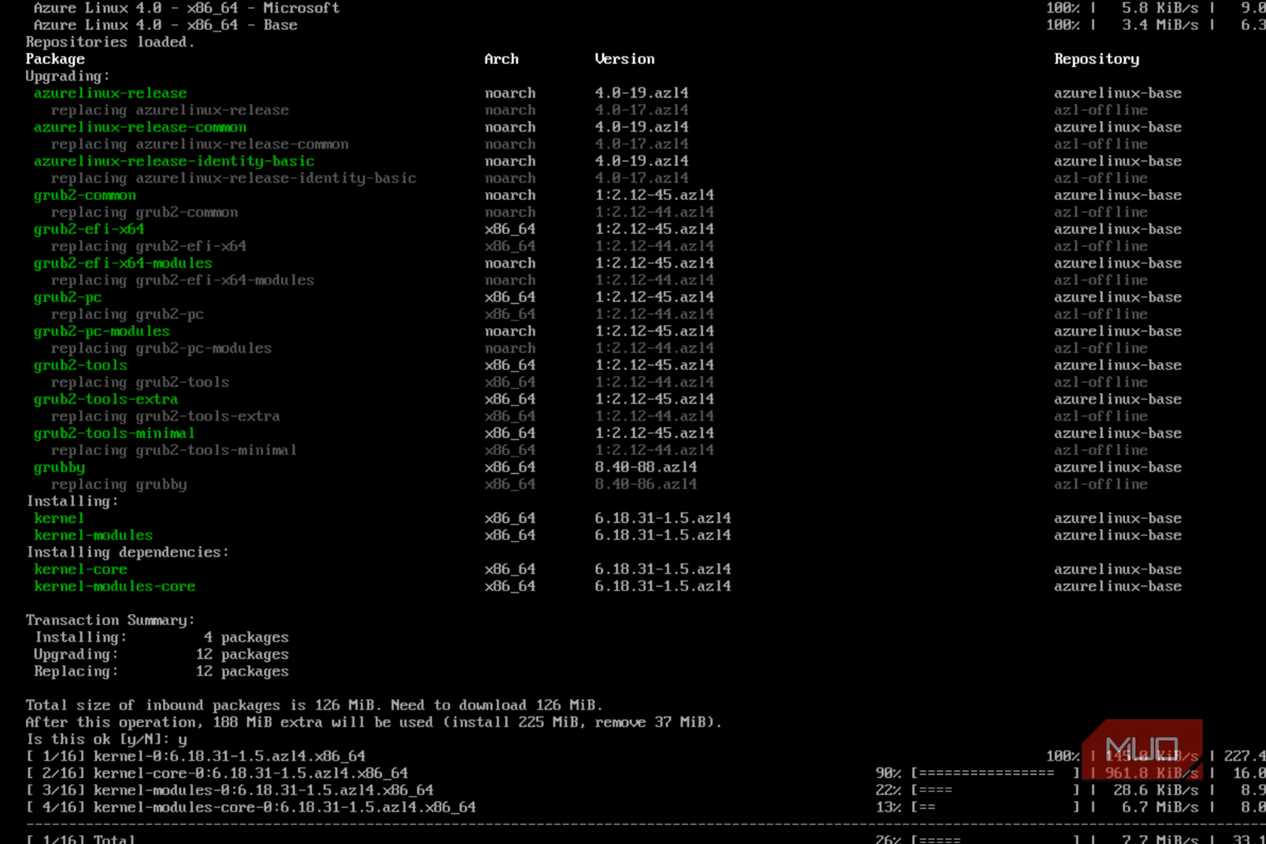This screenshot has width=1266, height=844.
Task: Select the "replacing azurelinux-release-identity-basic" line
Action: (233, 178)
